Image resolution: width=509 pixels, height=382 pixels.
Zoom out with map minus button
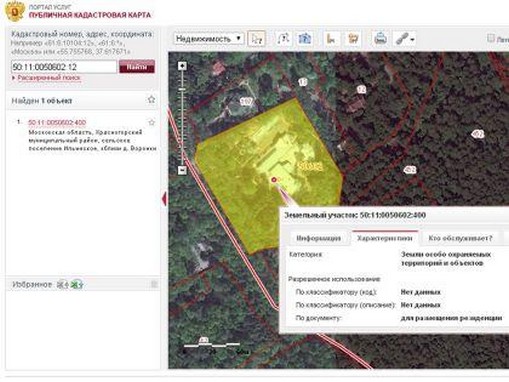tap(182, 170)
